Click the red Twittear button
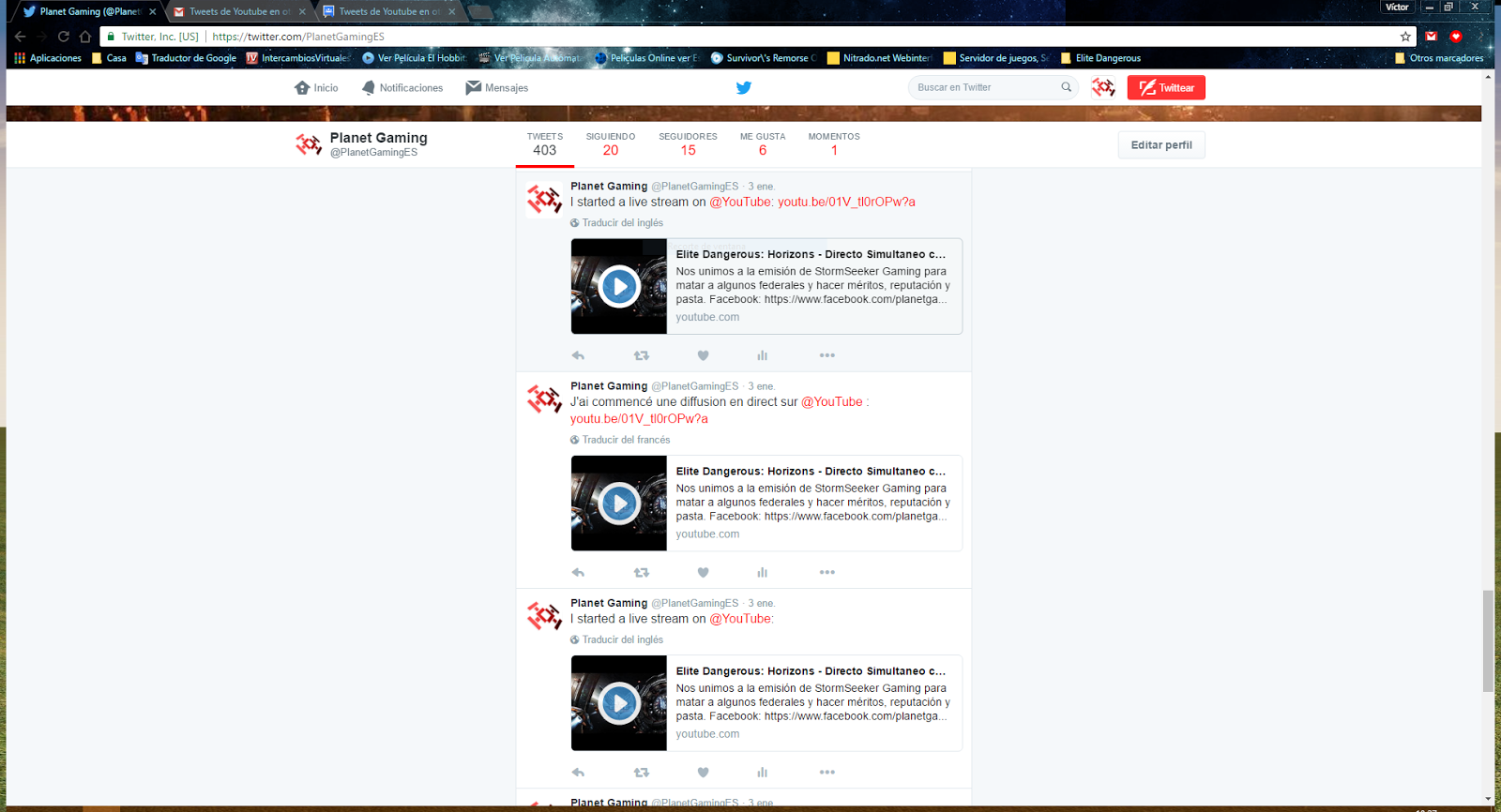Screen dimensions: 1501x812 pos(1166,87)
